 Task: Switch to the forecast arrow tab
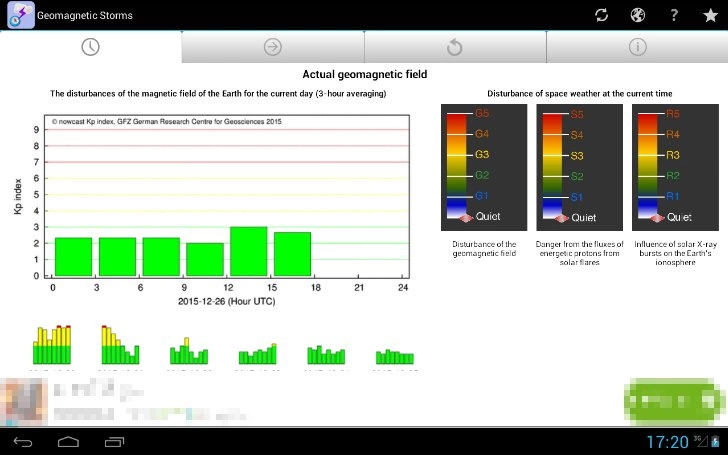point(272,47)
